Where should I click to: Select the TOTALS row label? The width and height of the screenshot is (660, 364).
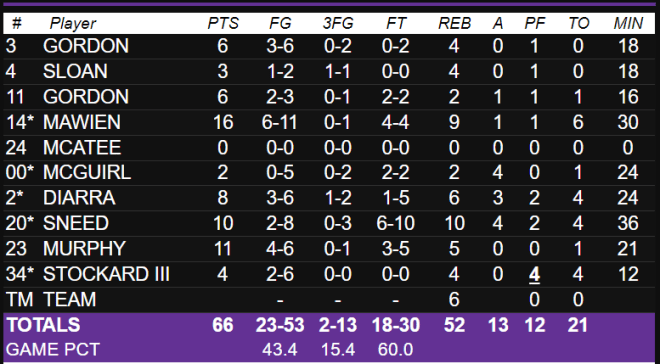pos(43,325)
